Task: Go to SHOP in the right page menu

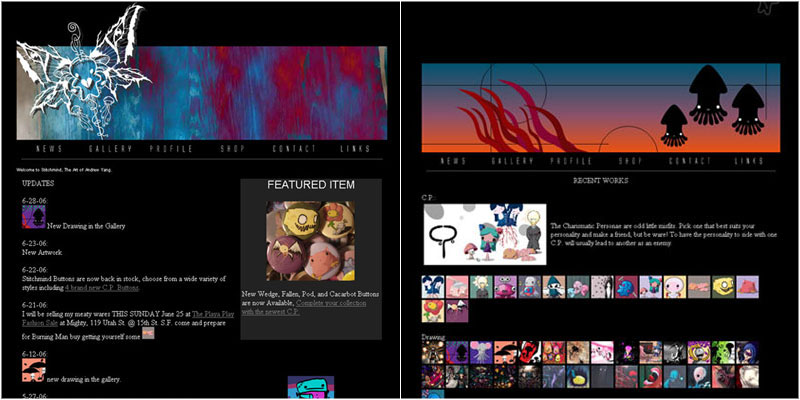Action: 631,161
